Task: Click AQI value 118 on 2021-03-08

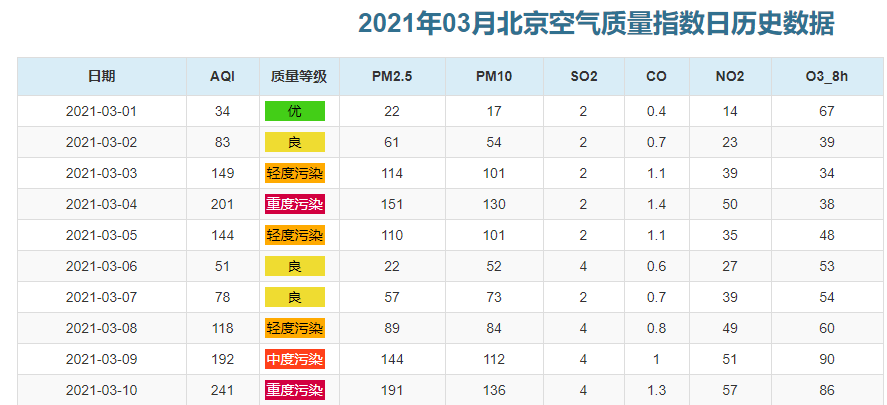Action: (222, 329)
